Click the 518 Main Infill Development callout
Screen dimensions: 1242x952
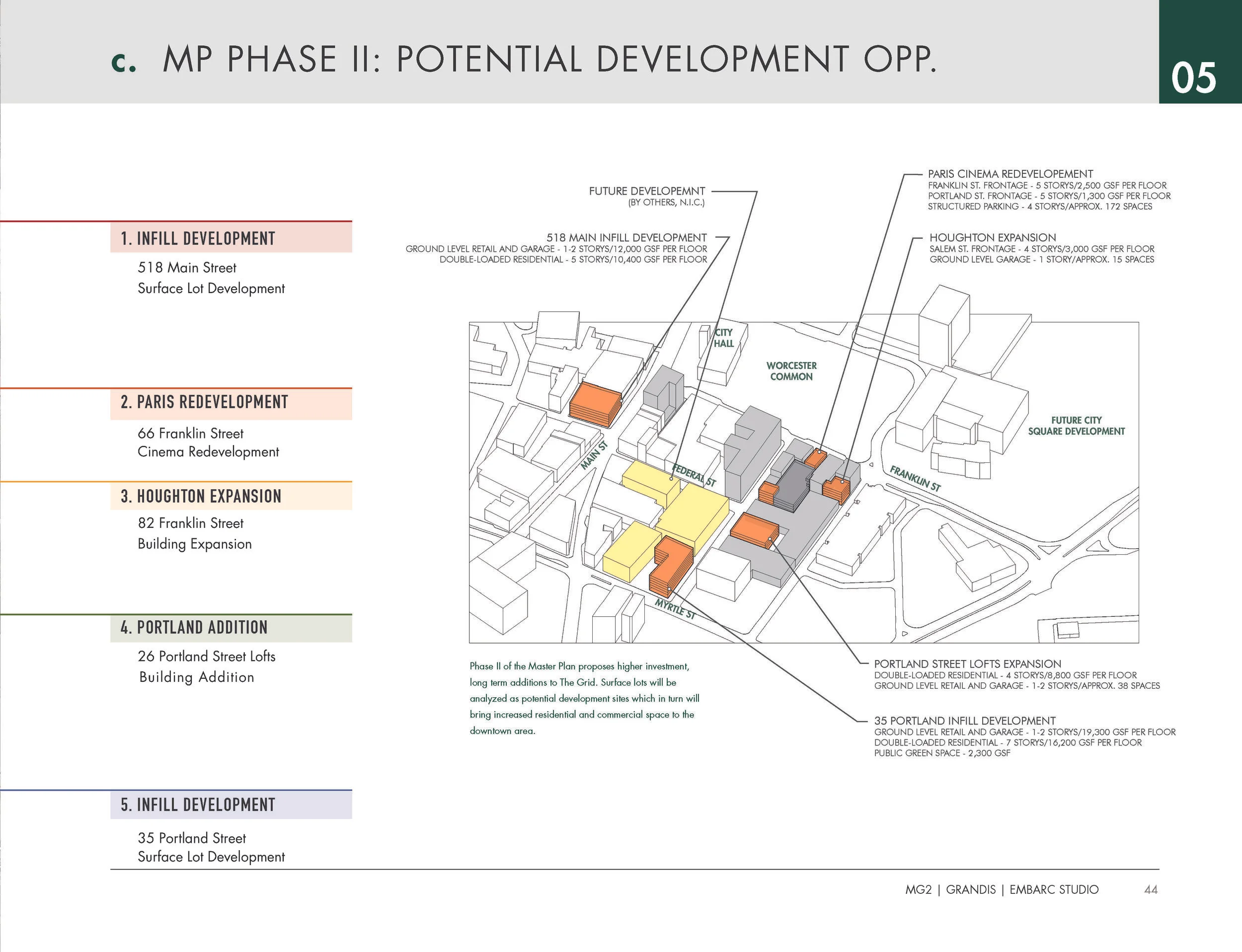tap(626, 237)
